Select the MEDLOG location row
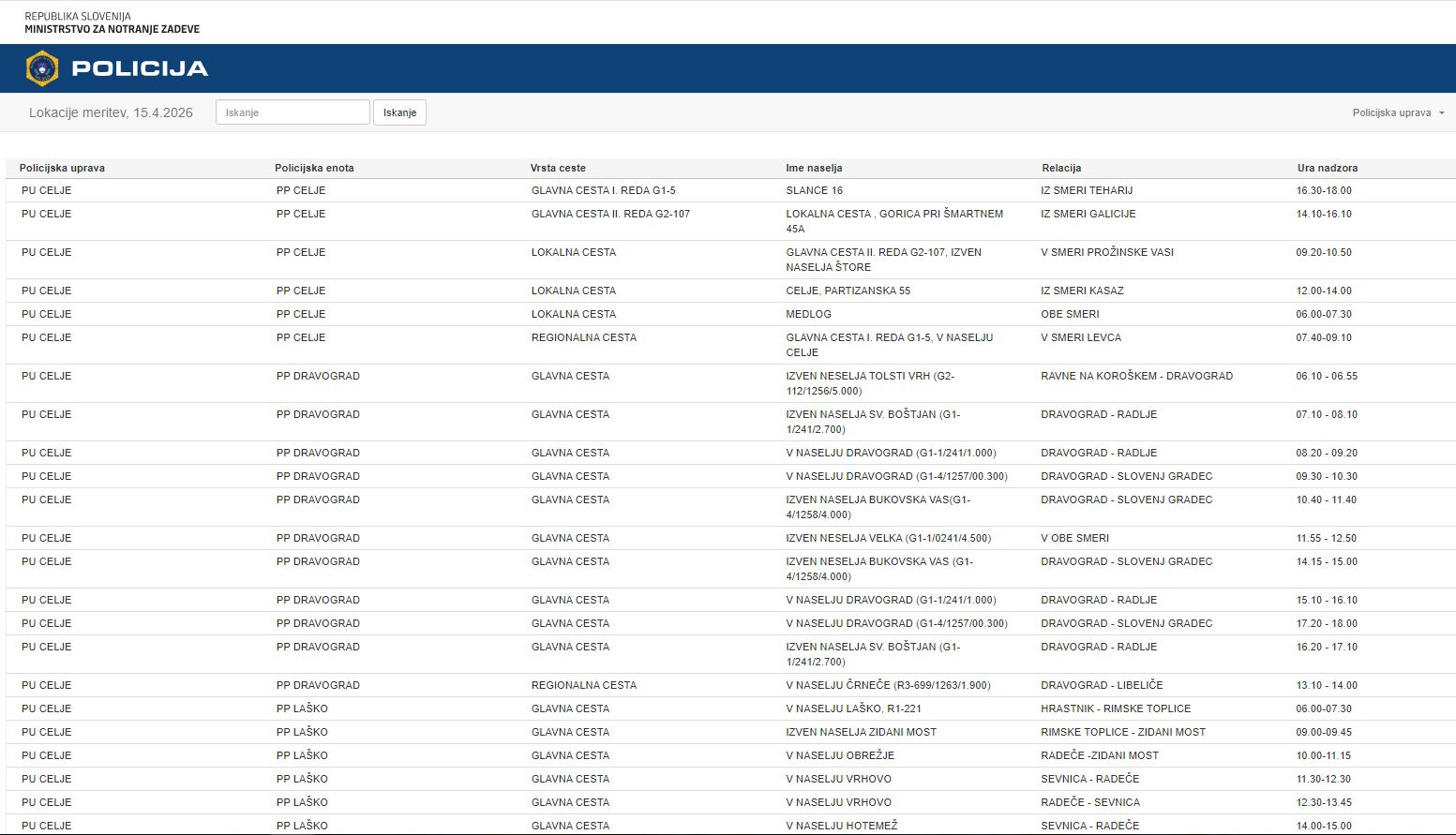1456x835 pixels. [808, 314]
